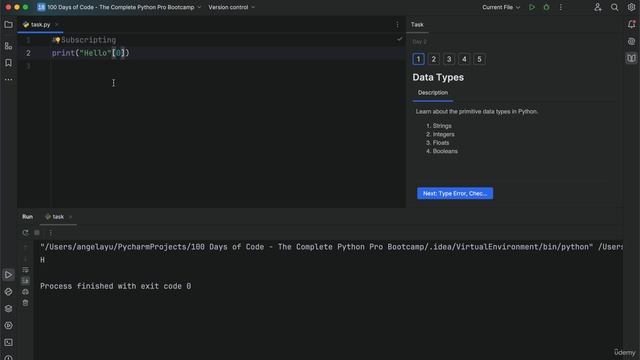Click the console output letter H
Image resolution: width=640 pixels, height=360 pixels.
coord(42,260)
